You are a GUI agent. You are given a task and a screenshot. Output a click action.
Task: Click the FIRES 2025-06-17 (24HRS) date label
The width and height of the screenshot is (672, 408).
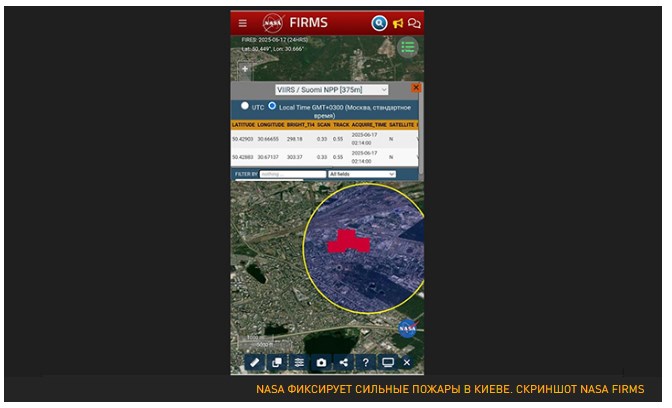(275, 40)
